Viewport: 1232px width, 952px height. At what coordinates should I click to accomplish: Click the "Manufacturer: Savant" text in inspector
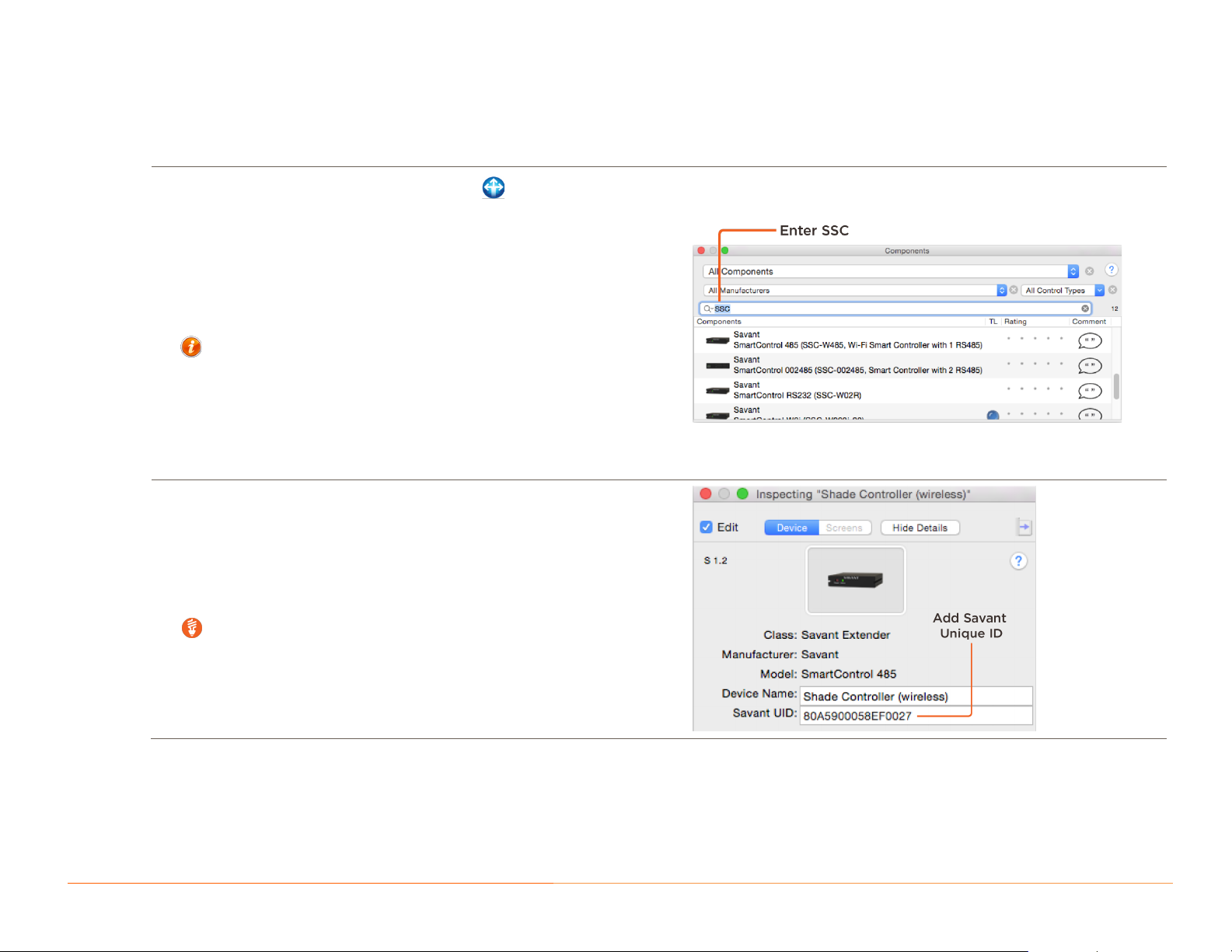[780, 654]
